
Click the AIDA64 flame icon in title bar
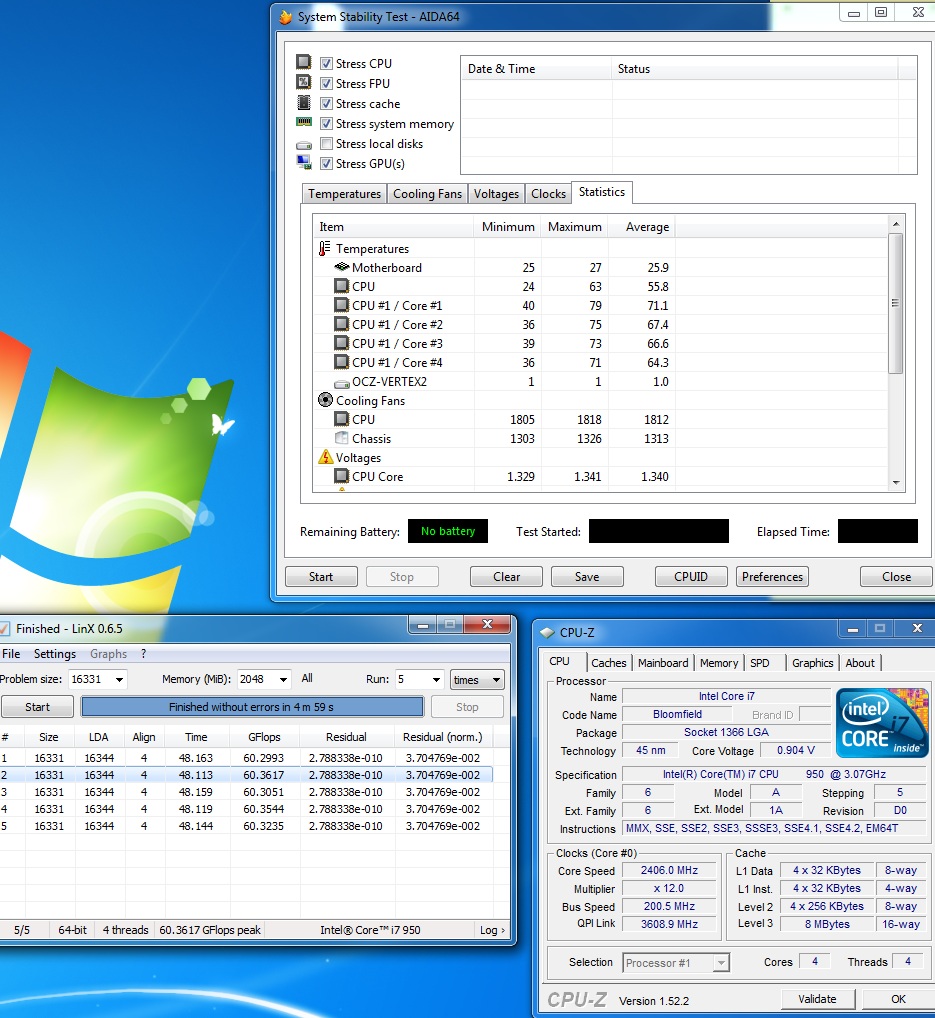click(x=286, y=17)
